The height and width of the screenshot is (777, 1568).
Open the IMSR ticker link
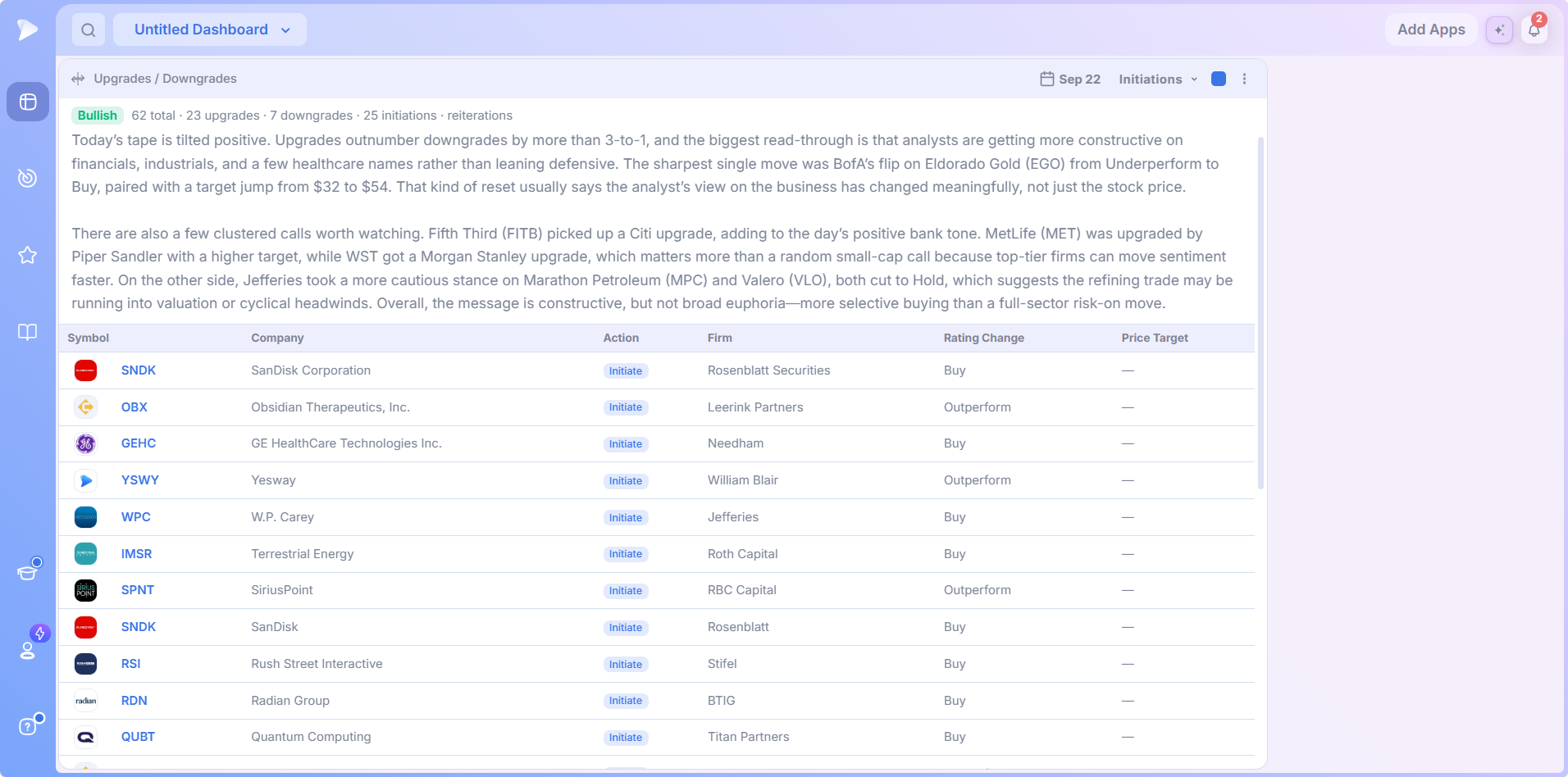(137, 554)
